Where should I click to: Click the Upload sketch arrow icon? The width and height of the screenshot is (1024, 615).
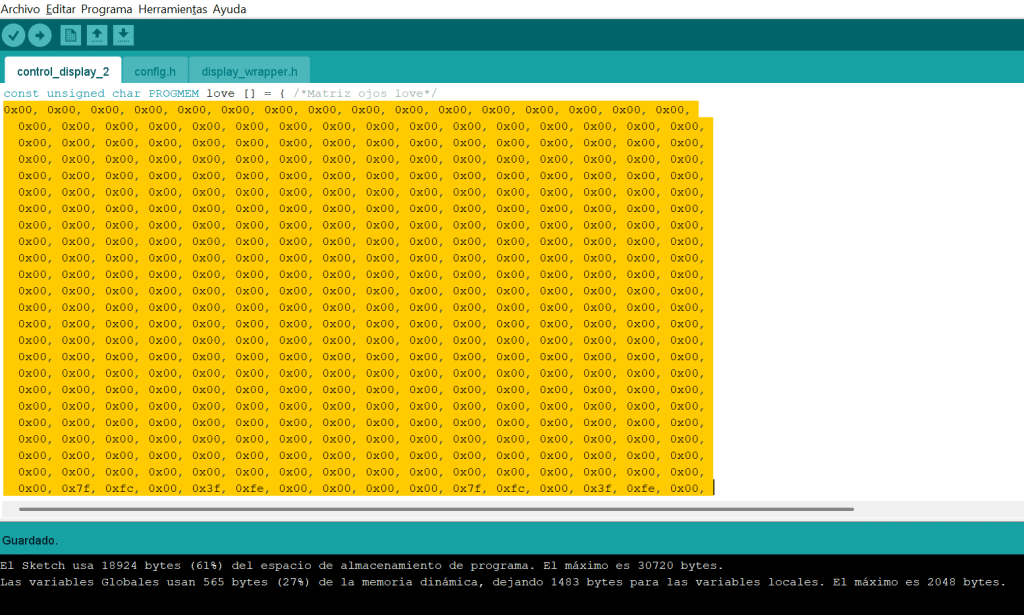[40, 35]
